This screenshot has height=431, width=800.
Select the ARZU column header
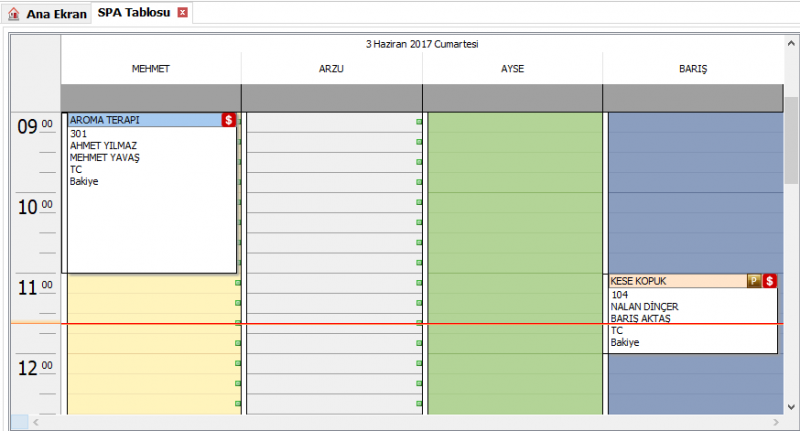[332, 69]
